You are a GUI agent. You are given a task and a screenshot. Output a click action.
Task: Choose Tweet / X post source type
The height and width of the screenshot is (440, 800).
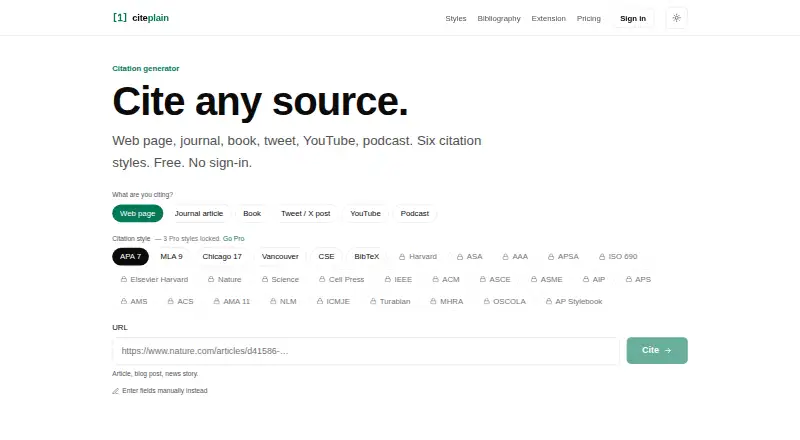coord(306,213)
